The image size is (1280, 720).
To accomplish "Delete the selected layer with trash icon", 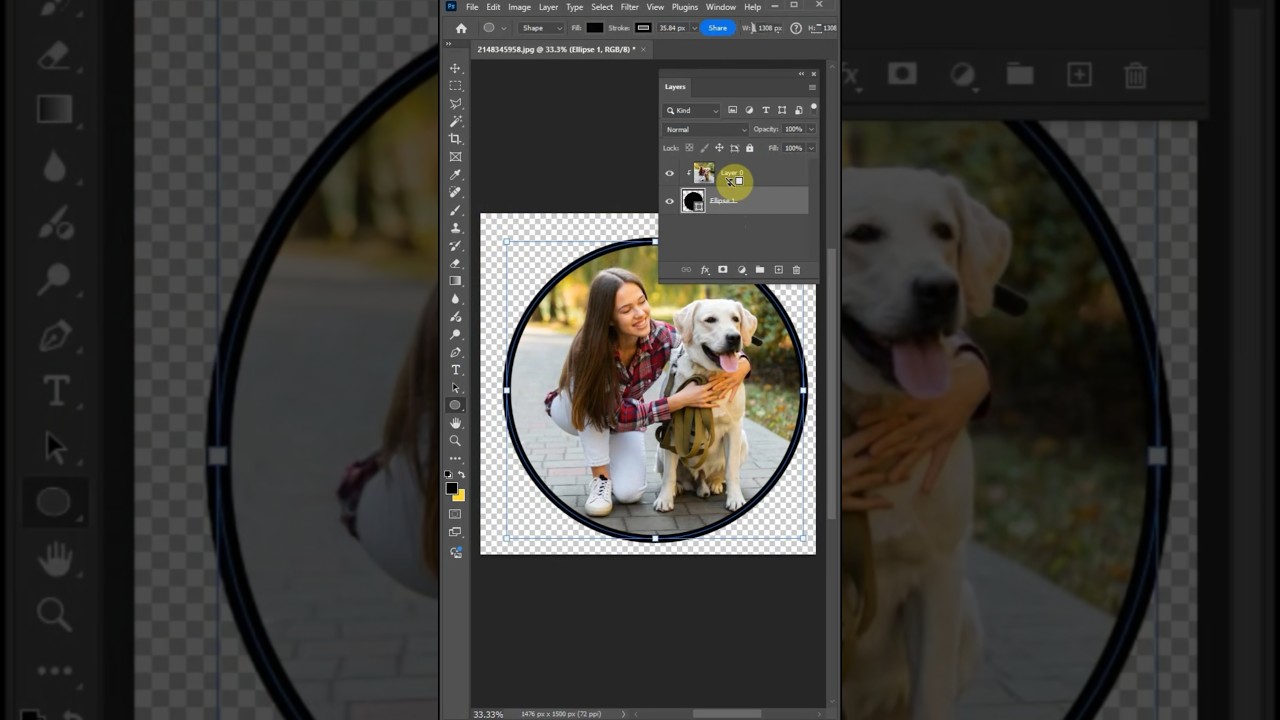I will click(x=796, y=270).
